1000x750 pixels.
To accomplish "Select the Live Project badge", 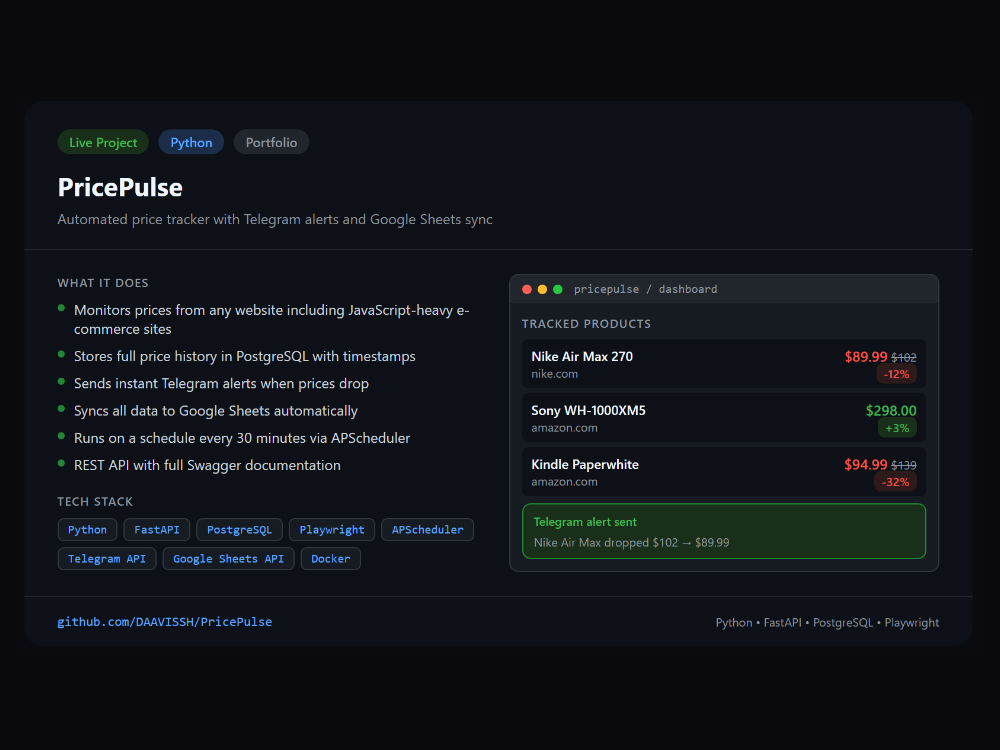I will (103, 142).
